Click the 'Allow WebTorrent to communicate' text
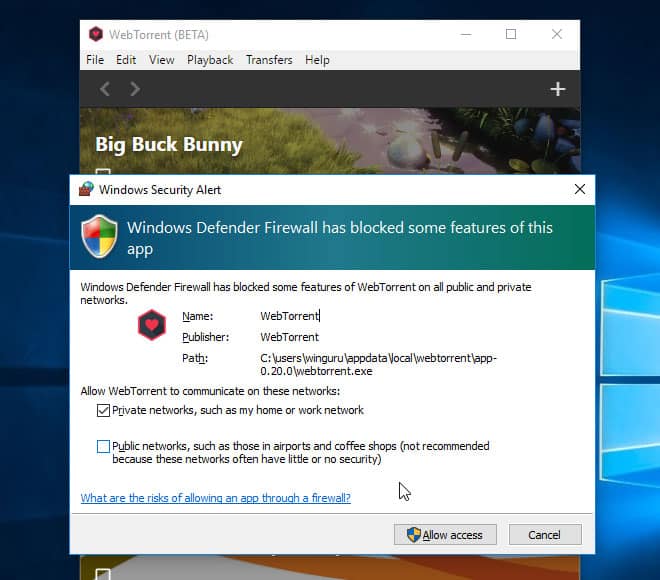The height and width of the screenshot is (580, 660). pyautogui.click(x=210, y=391)
